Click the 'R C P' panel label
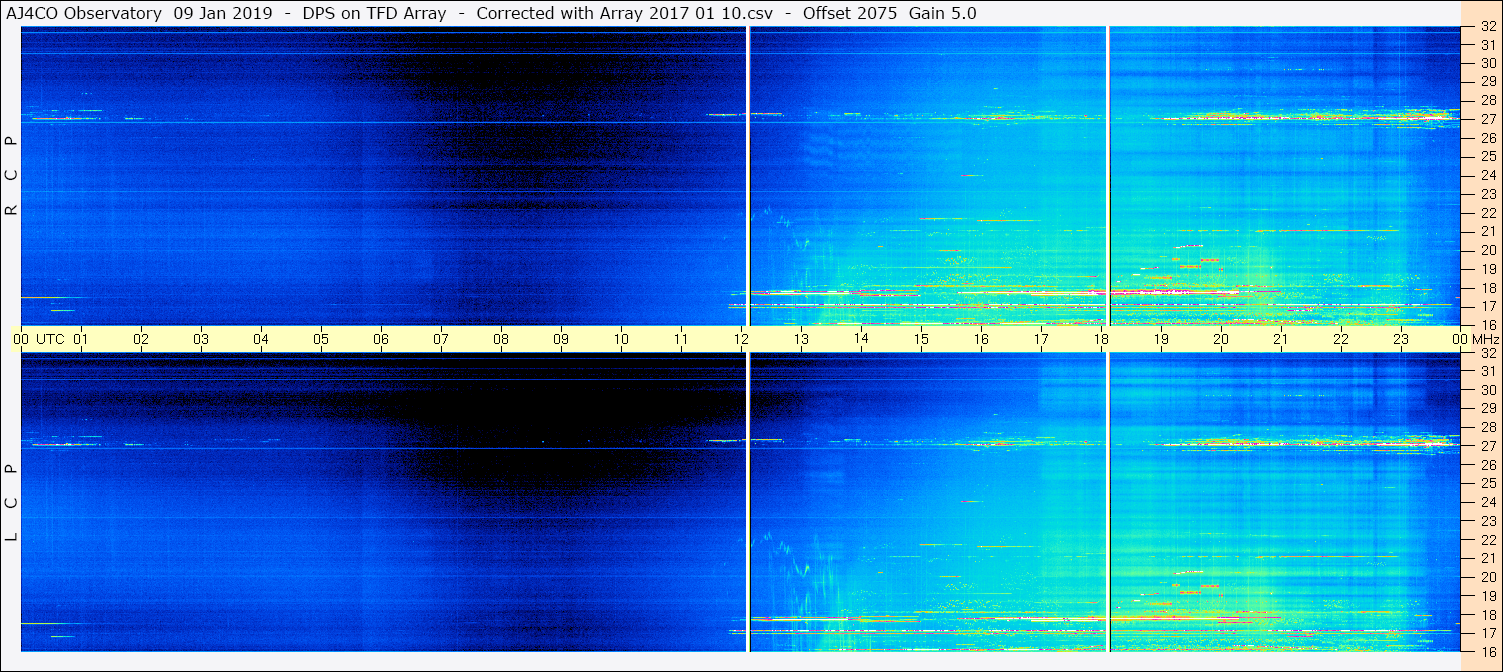 click(12, 176)
